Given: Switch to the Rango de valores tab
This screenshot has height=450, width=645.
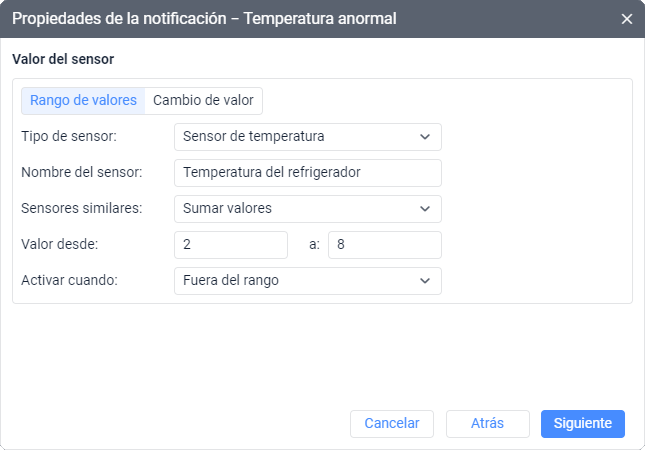Looking at the screenshot, I should [83, 100].
